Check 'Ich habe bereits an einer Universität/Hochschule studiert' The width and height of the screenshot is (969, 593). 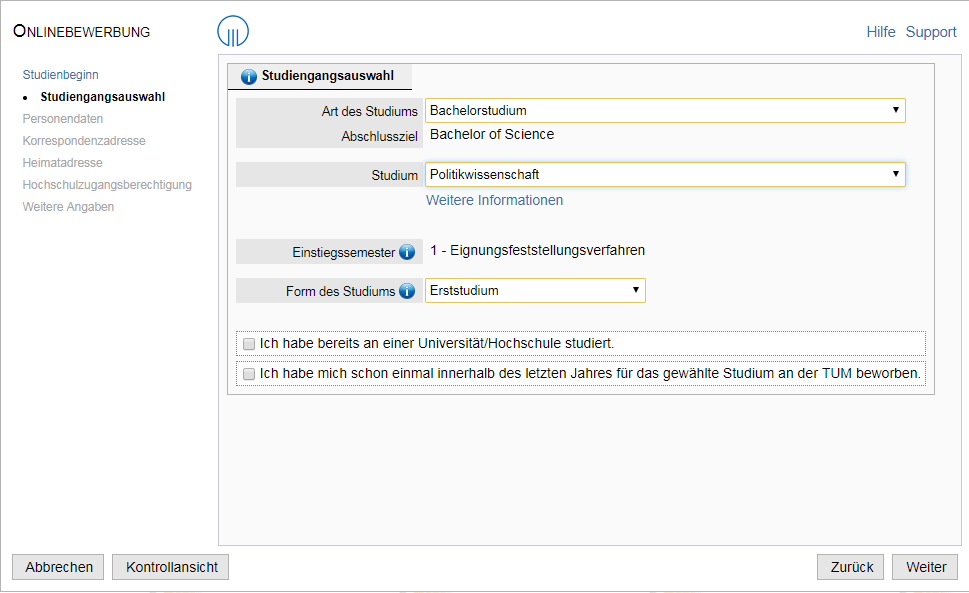coord(249,344)
